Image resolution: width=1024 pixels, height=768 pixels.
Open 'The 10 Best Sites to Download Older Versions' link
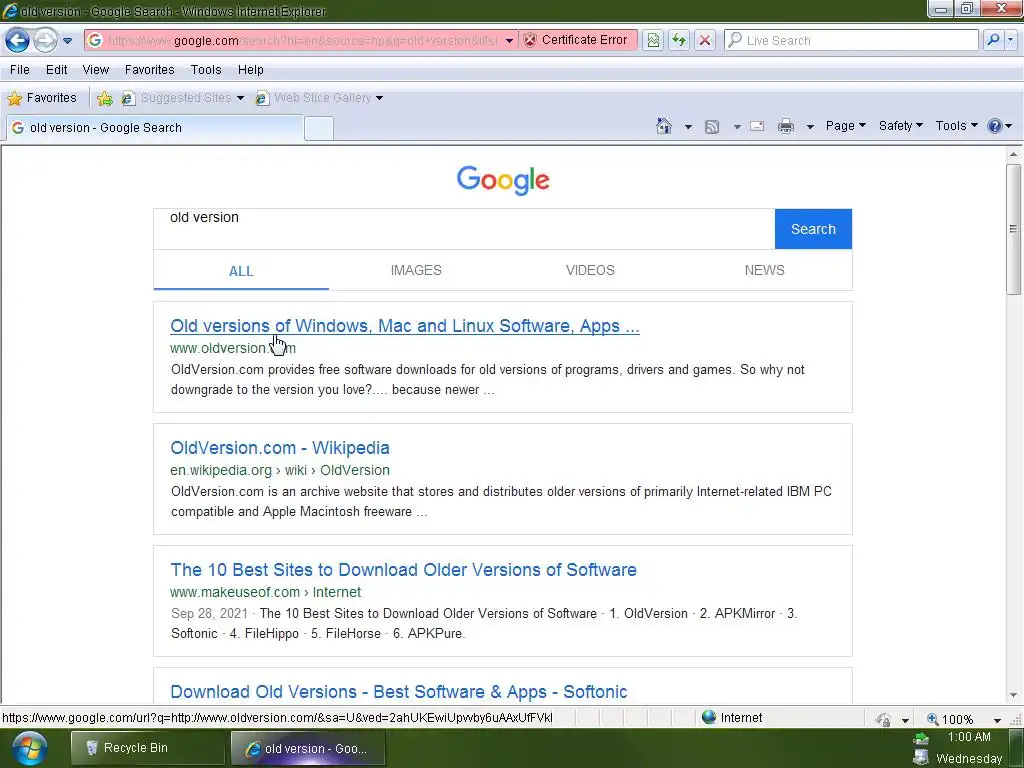[404, 570]
